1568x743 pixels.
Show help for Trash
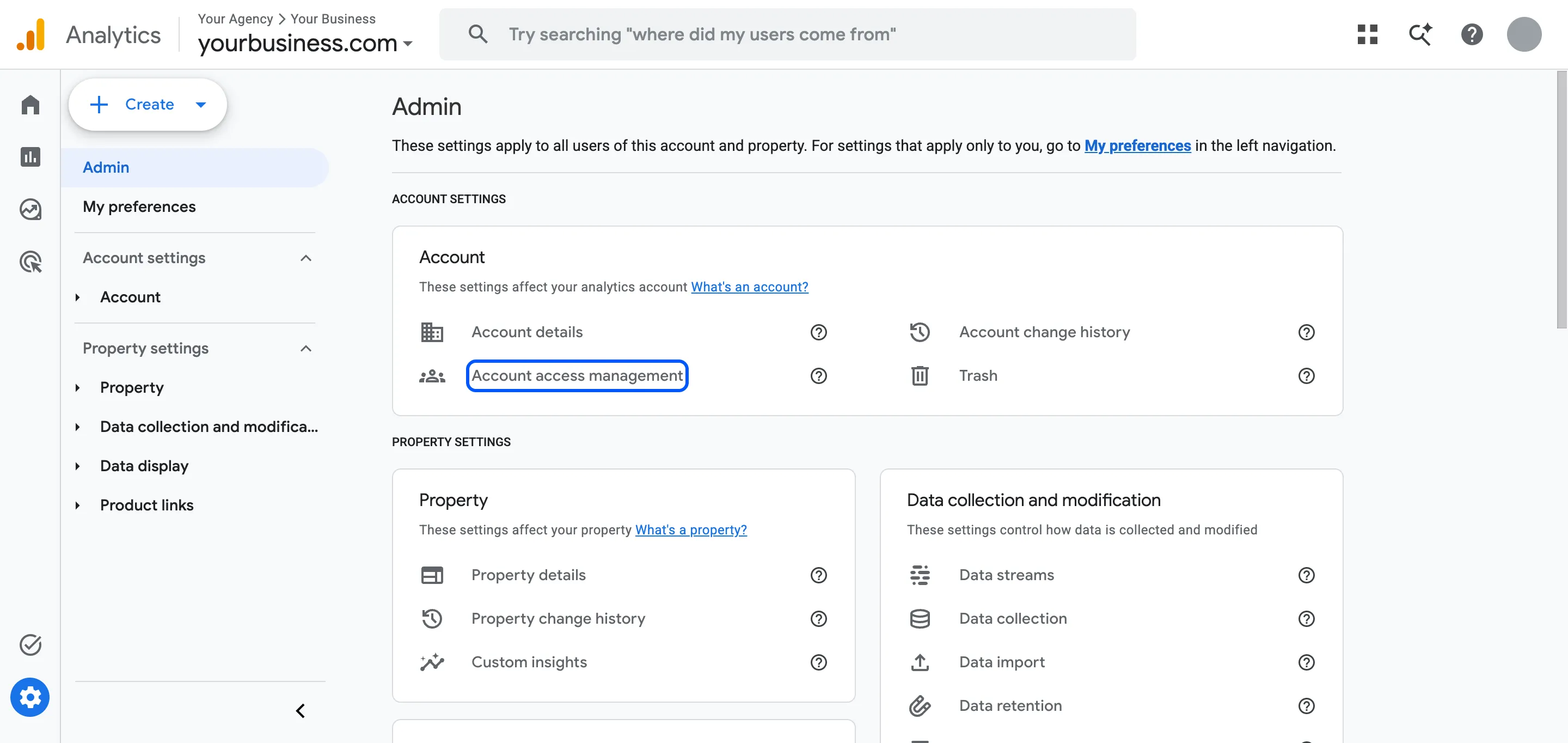coord(1306,376)
